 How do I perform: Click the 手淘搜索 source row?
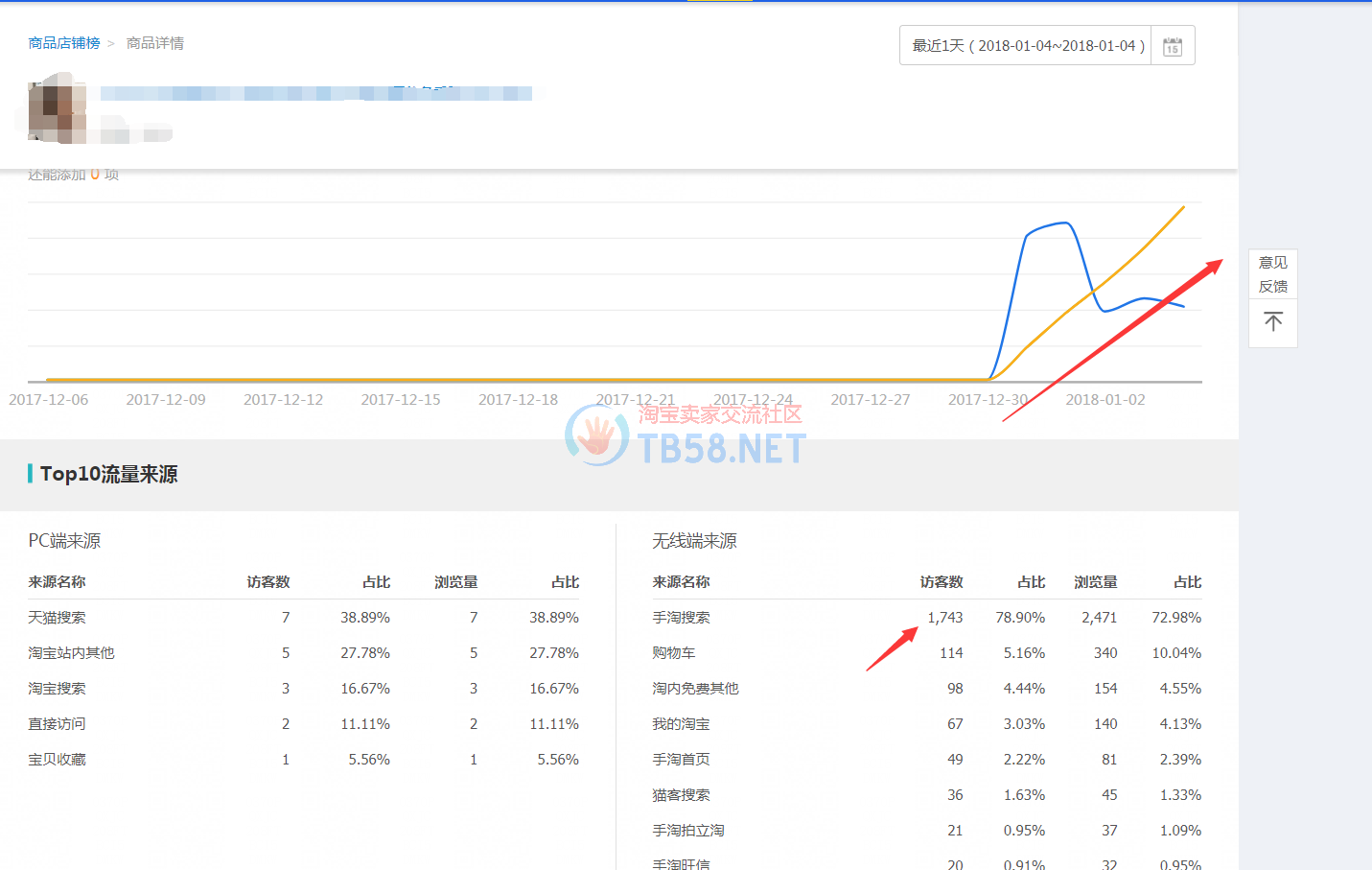pyautogui.click(x=681, y=618)
